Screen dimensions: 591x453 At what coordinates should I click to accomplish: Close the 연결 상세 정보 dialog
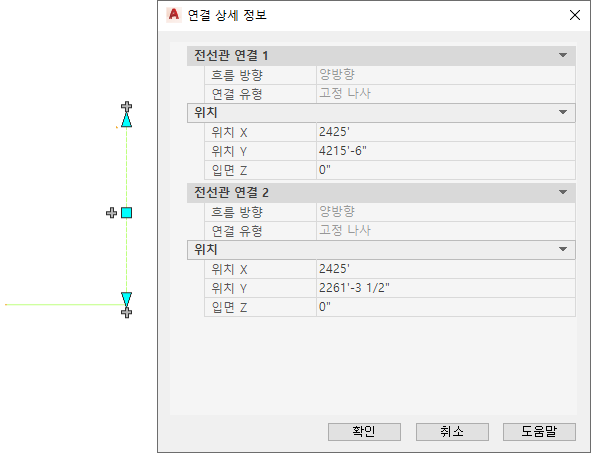[575, 15]
